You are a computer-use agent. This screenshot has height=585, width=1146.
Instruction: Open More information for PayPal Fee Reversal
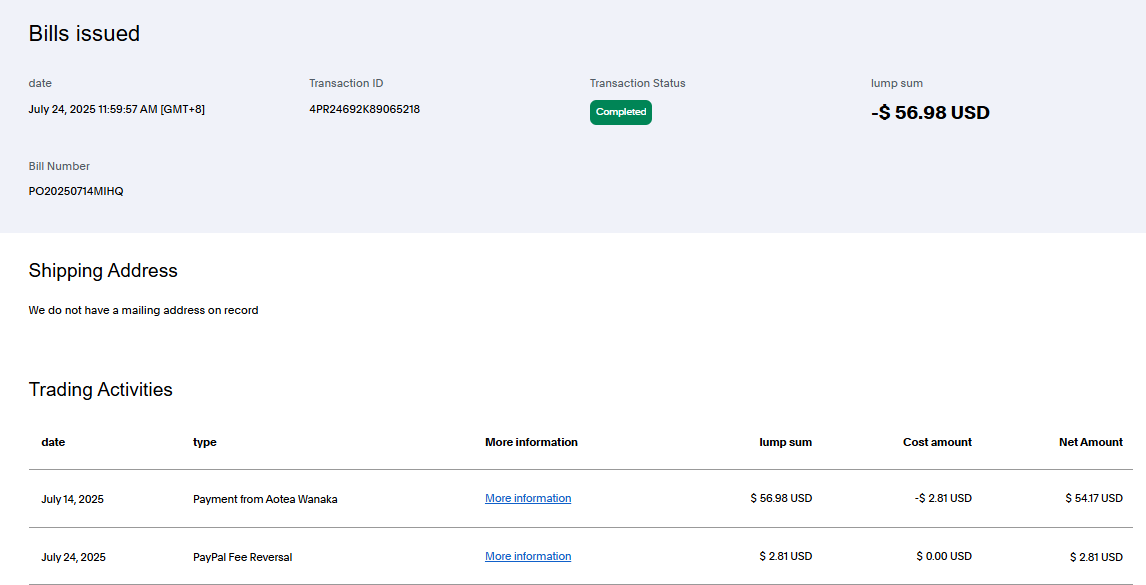[528, 556]
